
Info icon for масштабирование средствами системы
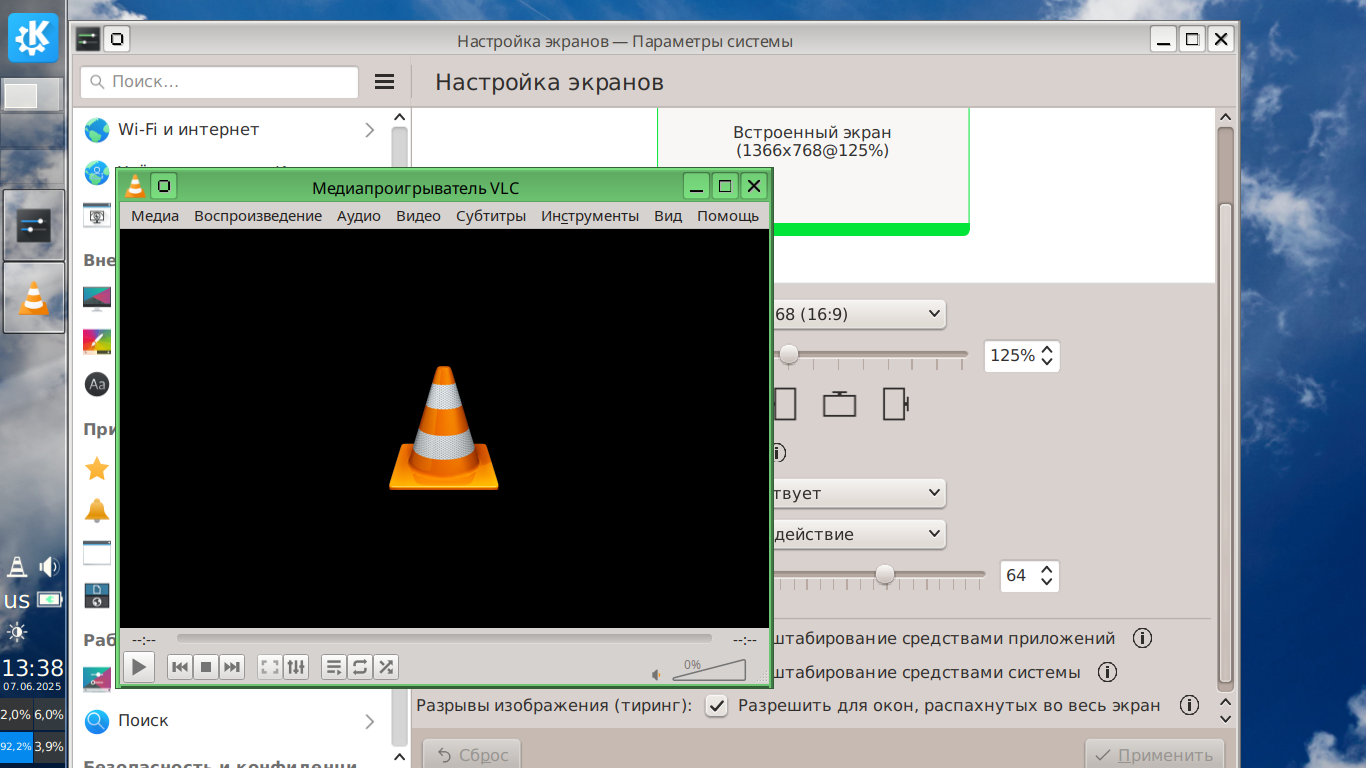point(1107,672)
